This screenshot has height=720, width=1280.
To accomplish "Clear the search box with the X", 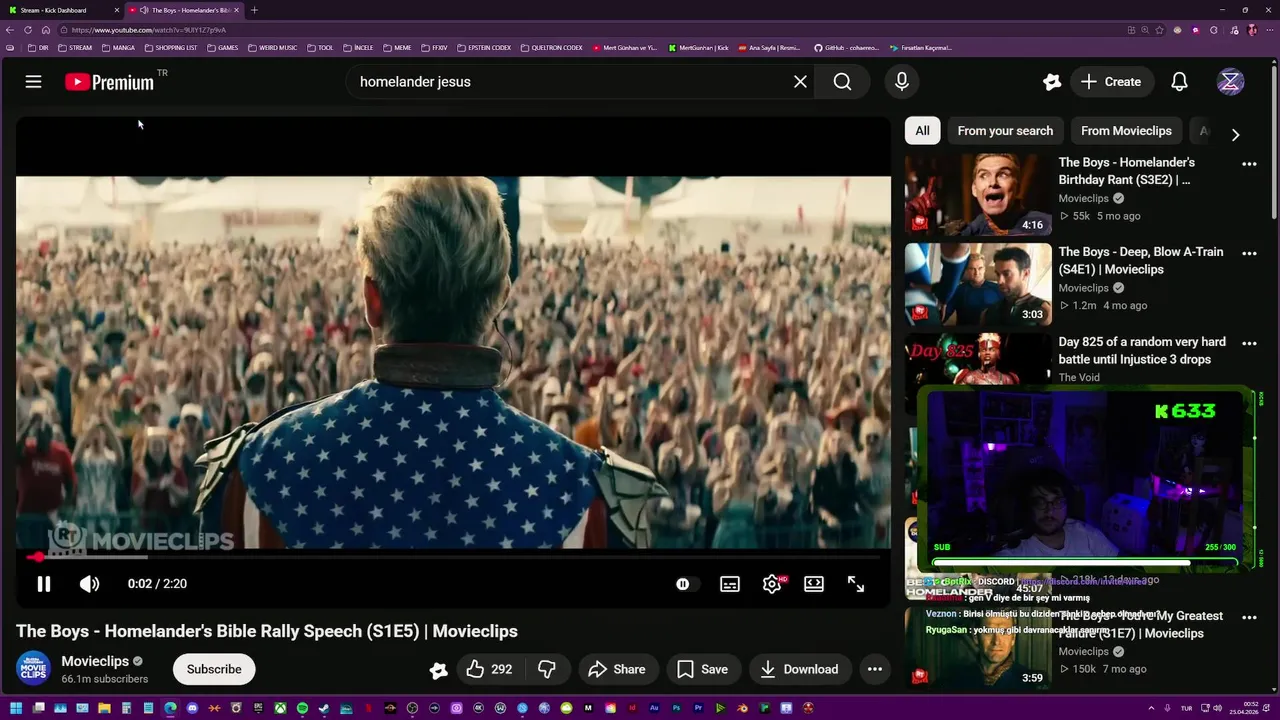I will (800, 82).
